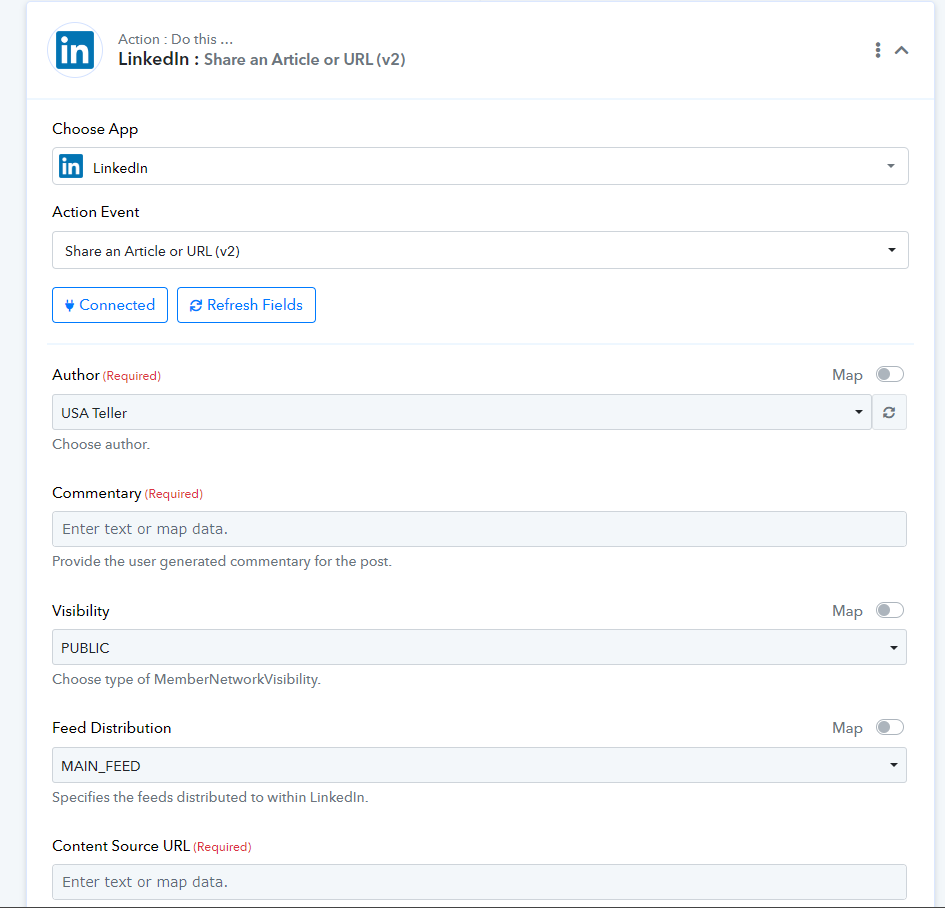
Task: Click the 'Provide the user generated commentary' hint
Action: (222, 562)
